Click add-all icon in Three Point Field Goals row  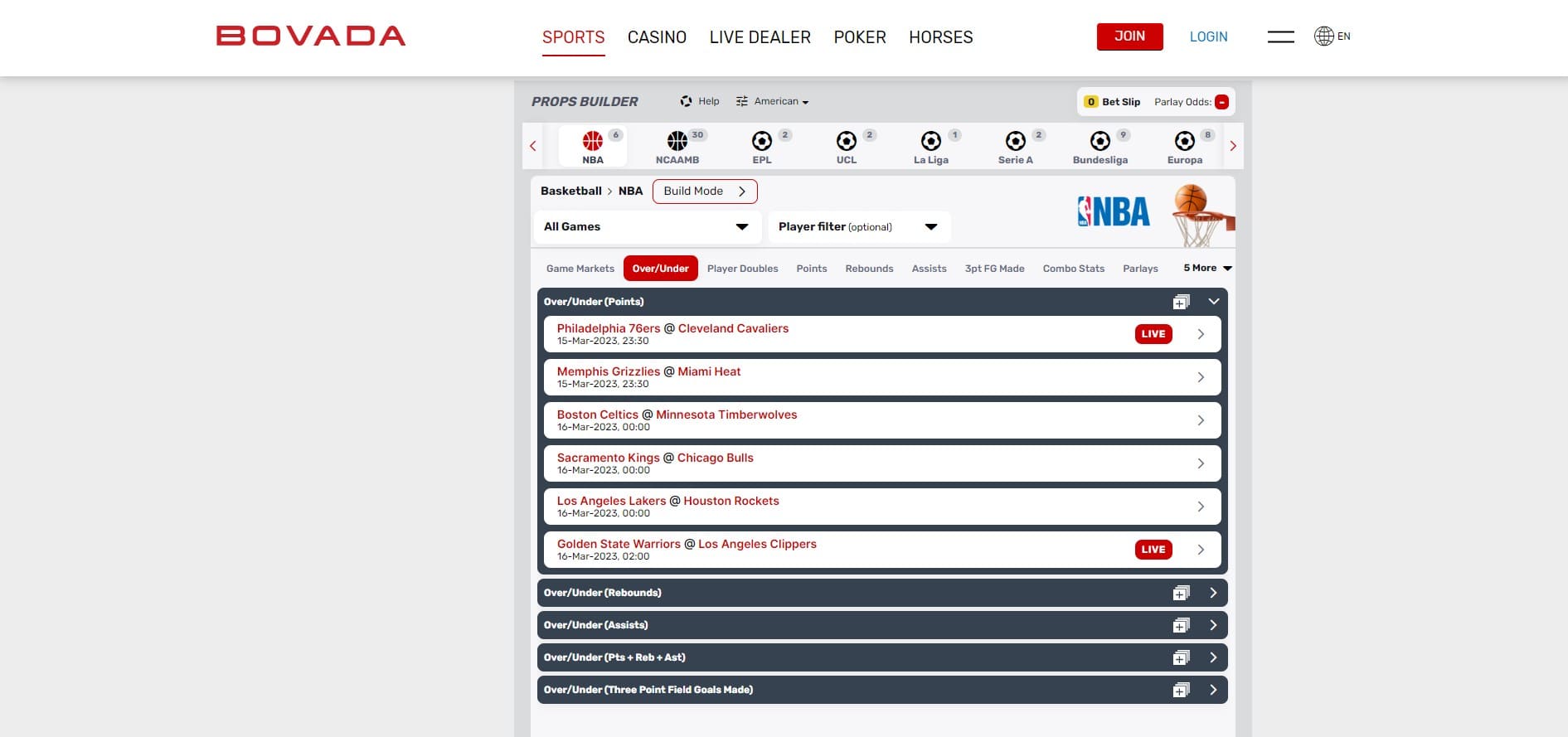(1182, 690)
